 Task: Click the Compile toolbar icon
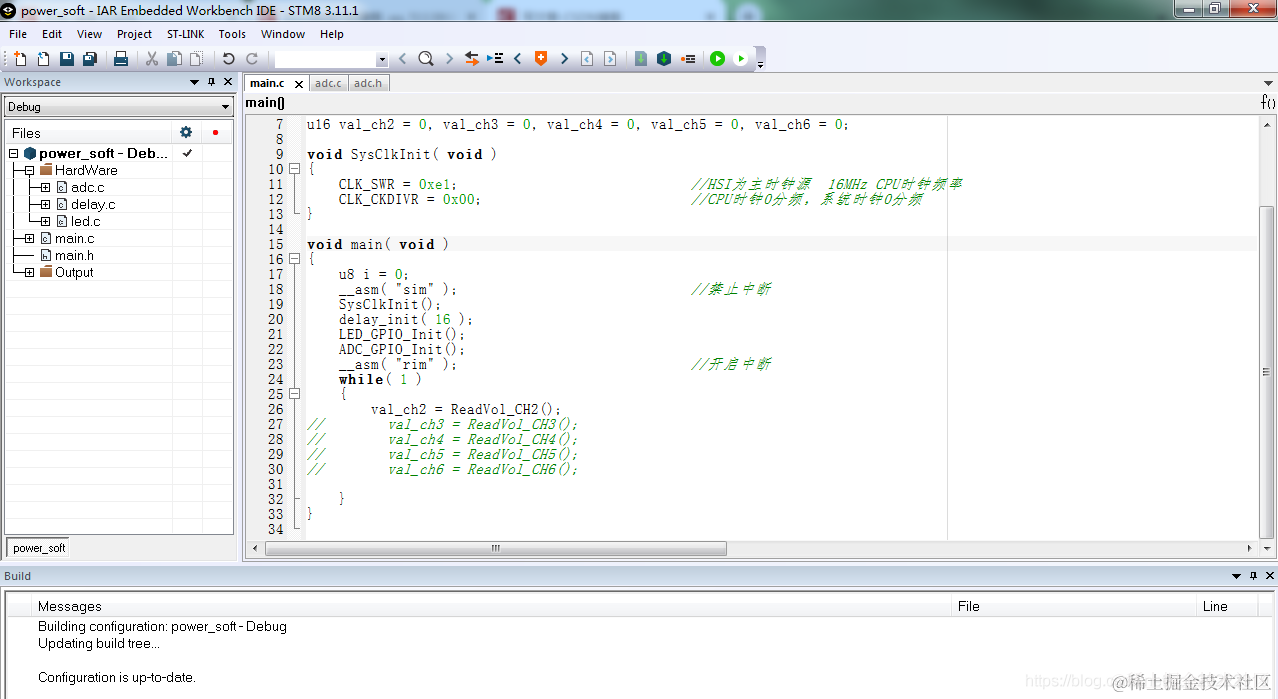[x=641, y=59]
